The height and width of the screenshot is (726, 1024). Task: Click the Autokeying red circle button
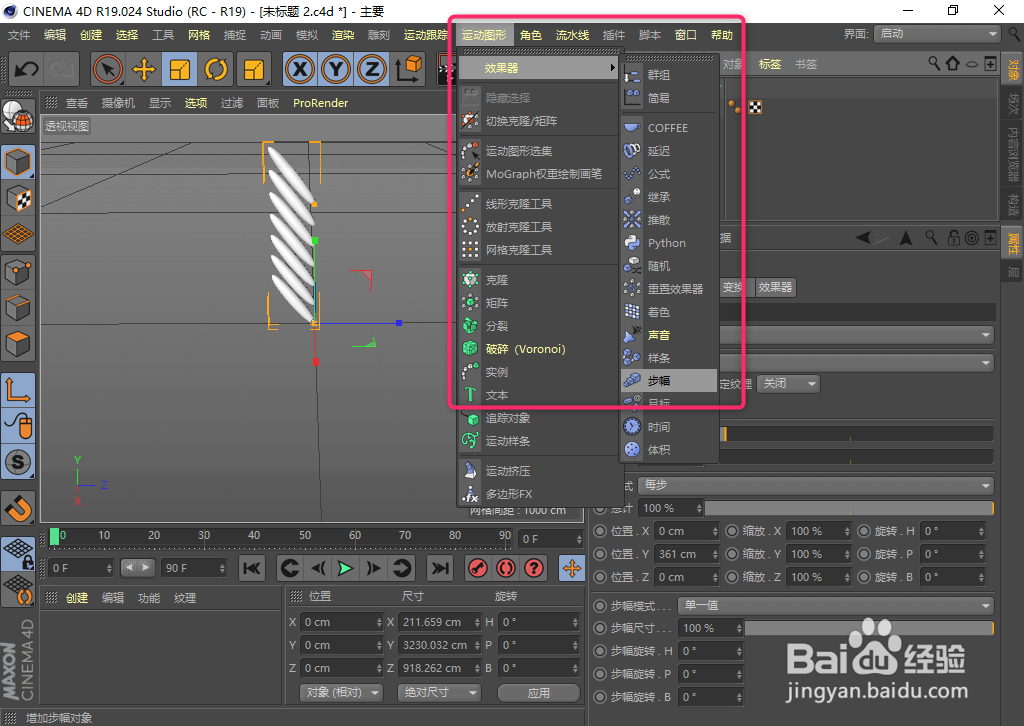[x=506, y=569]
